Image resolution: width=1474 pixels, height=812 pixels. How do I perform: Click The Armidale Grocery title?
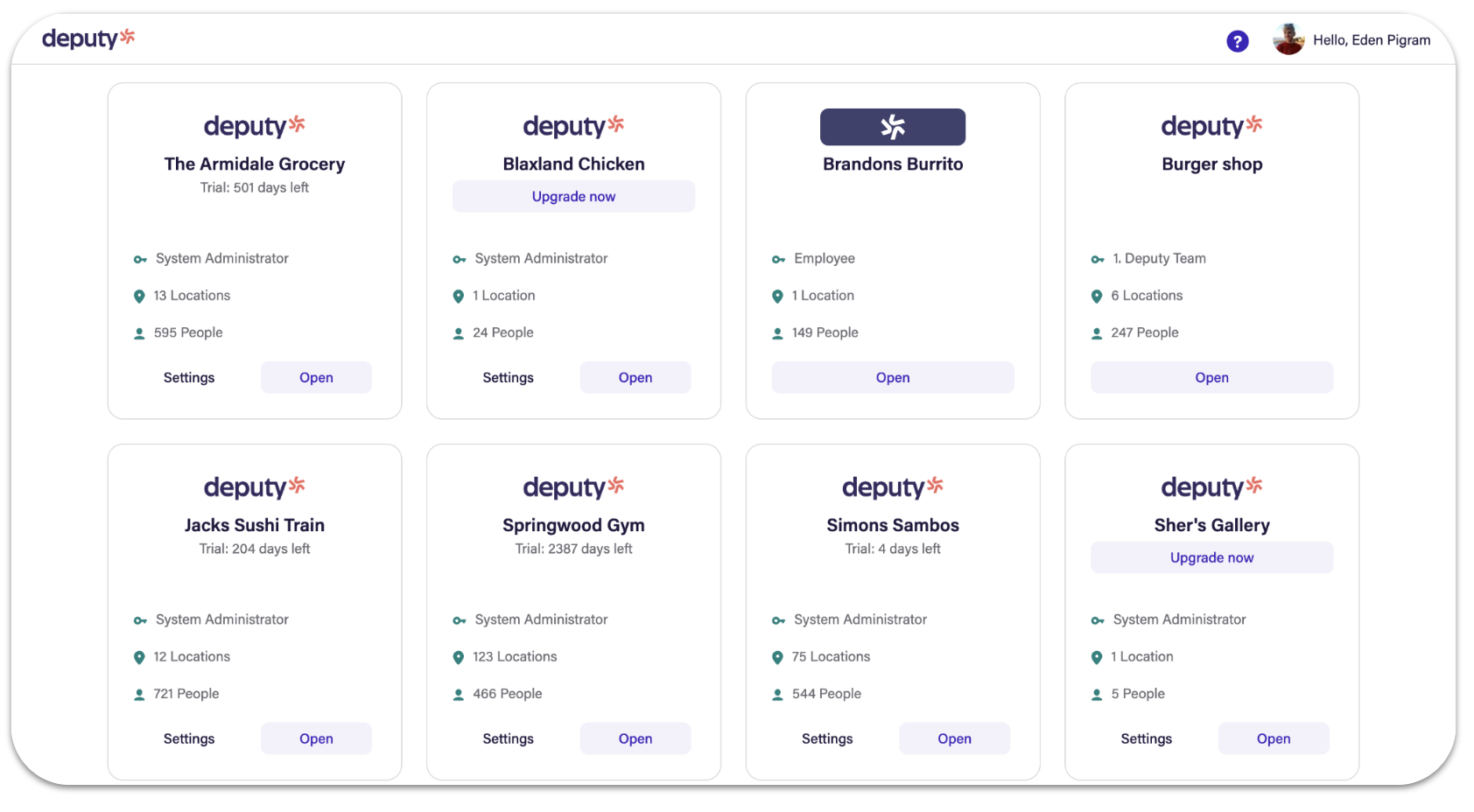255,164
